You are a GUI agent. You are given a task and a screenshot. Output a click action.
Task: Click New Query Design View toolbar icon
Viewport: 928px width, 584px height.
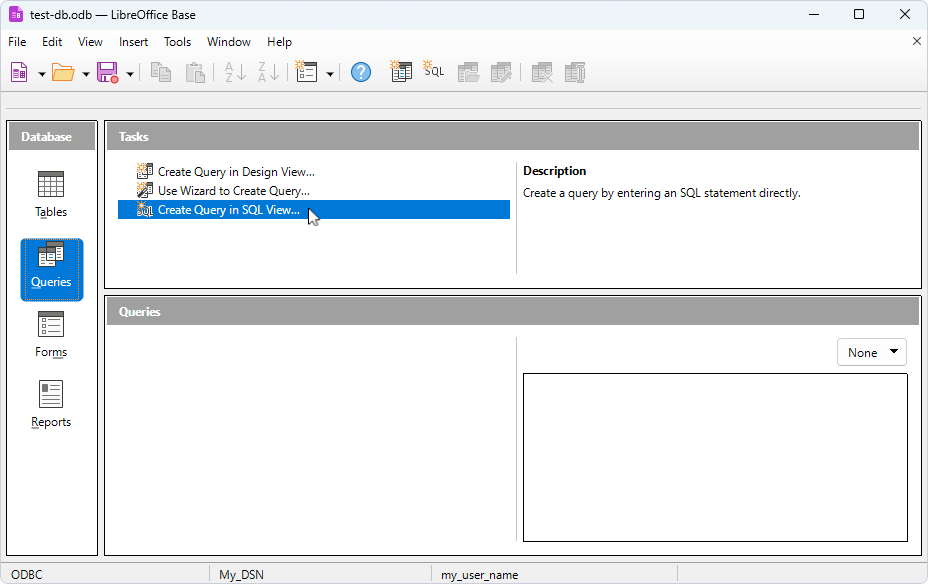[401, 73]
